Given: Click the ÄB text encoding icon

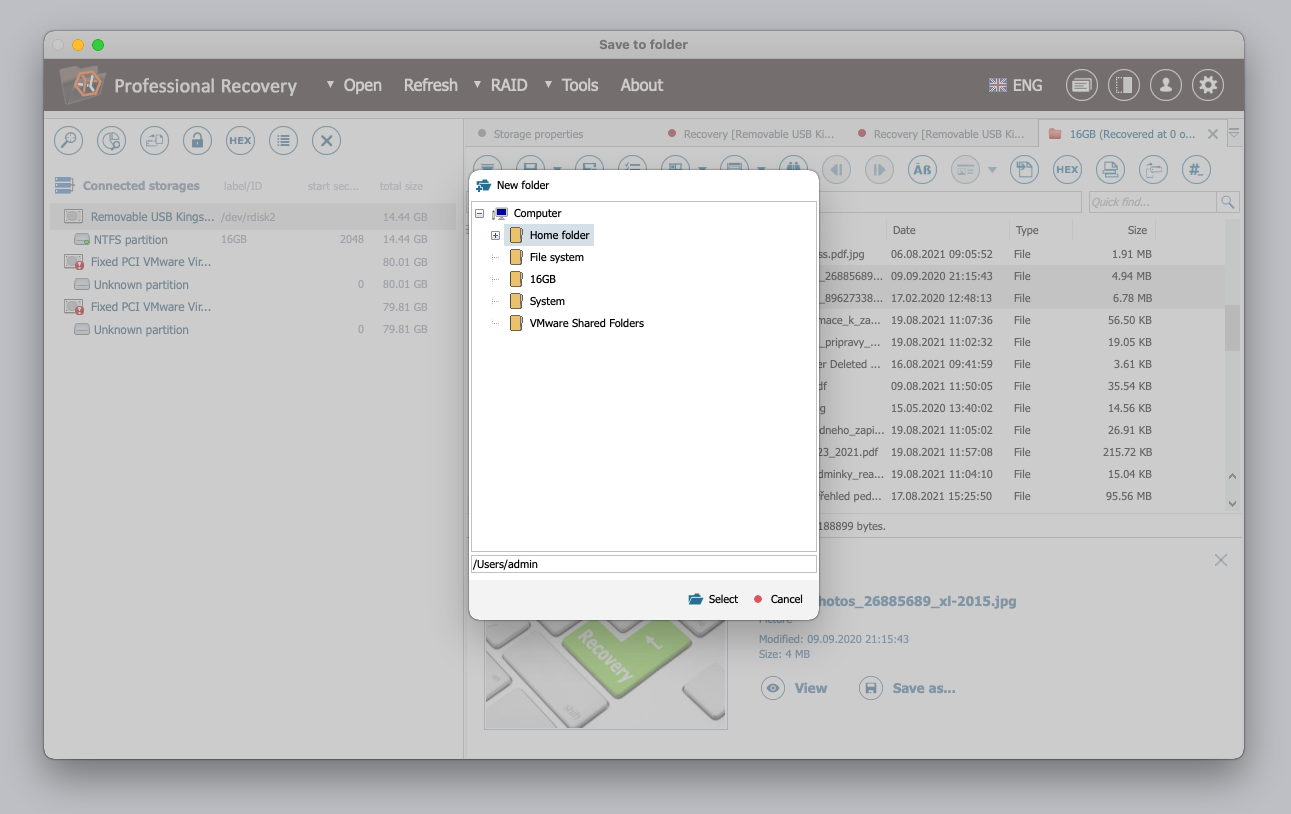Looking at the screenshot, I should tap(922, 170).
